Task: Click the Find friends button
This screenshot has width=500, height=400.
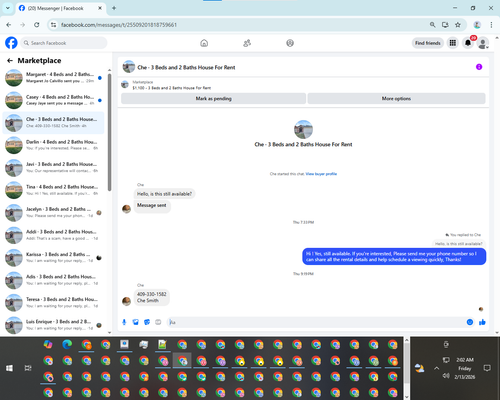Action: (428, 43)
